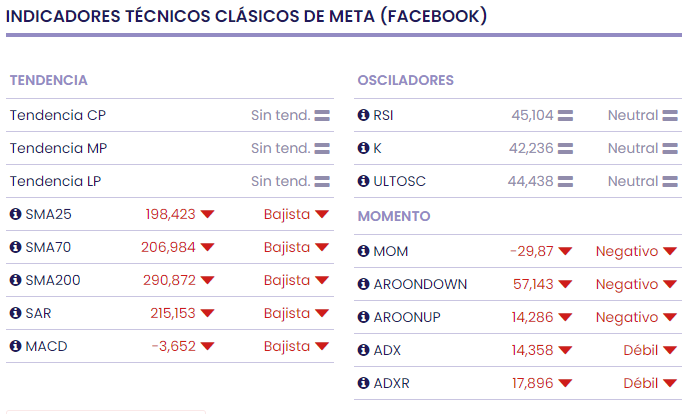Screen dimensions: 695x414
Task: Select the OSCILADORES section heading
Action: tap(405, 80)
